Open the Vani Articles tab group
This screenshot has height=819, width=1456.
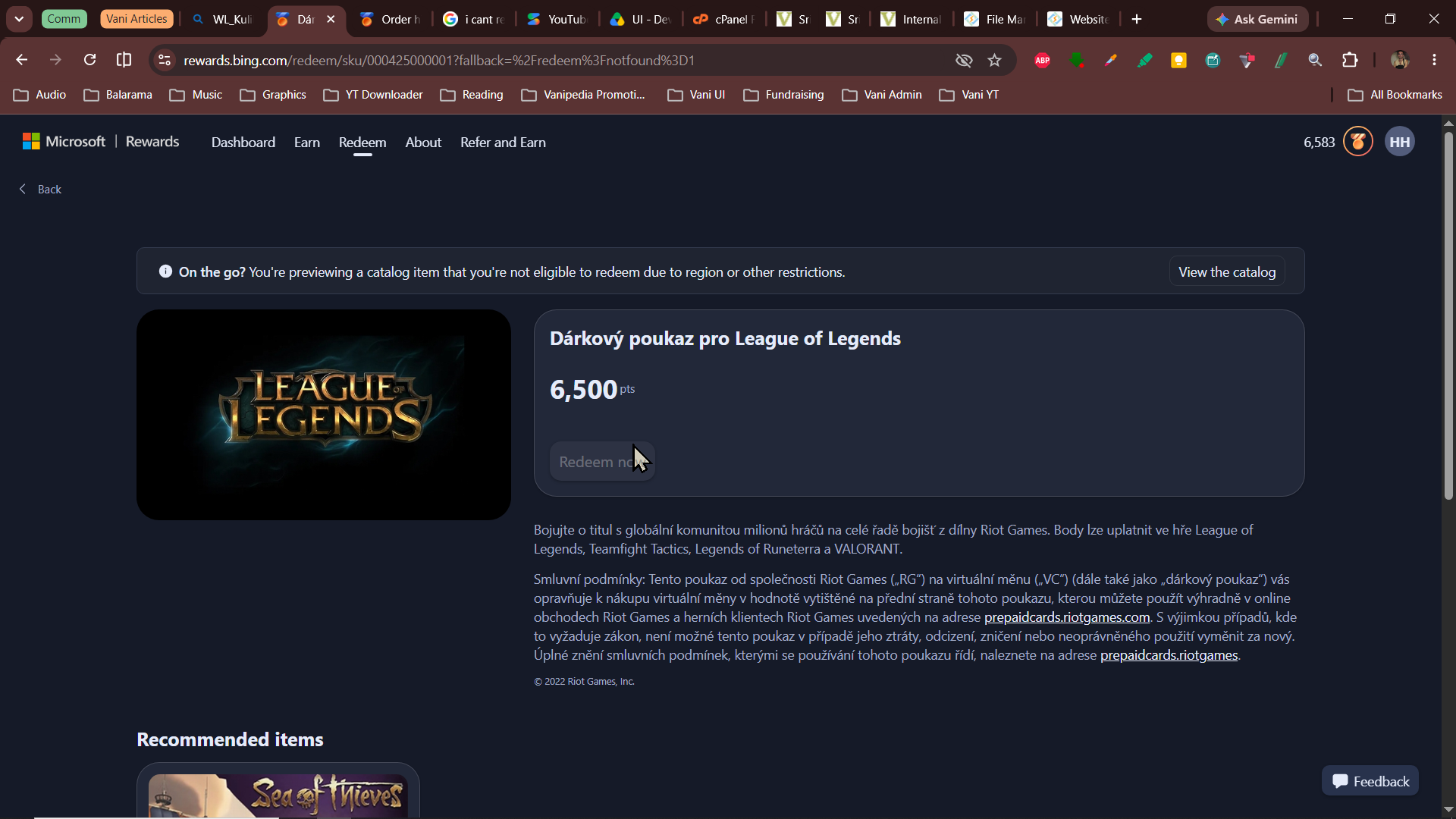click(136, 19)
